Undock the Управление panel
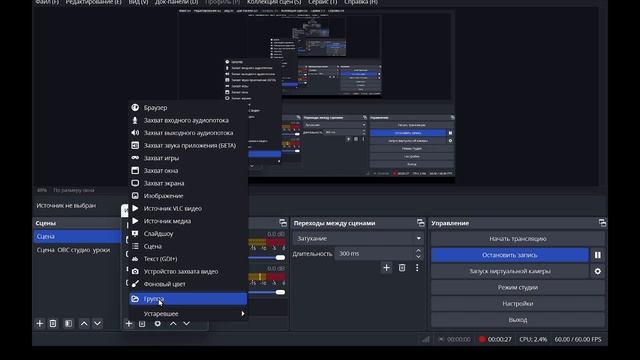This screenshot has height=360, width=640. point(602,223)
